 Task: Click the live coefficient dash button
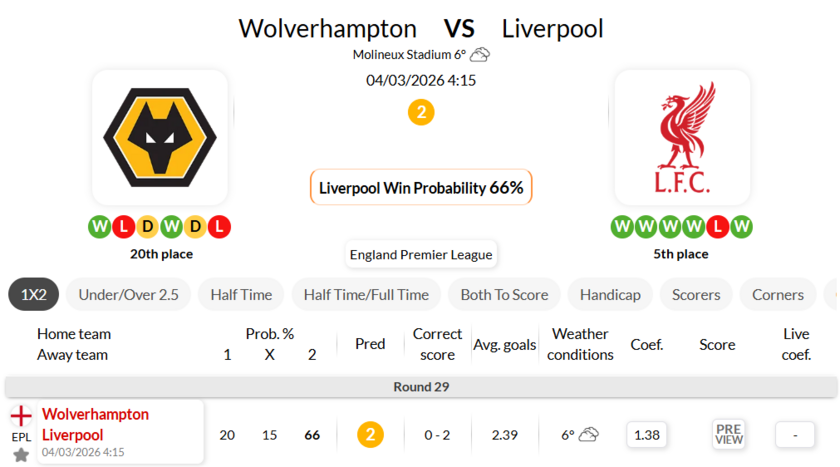(794, 434)
